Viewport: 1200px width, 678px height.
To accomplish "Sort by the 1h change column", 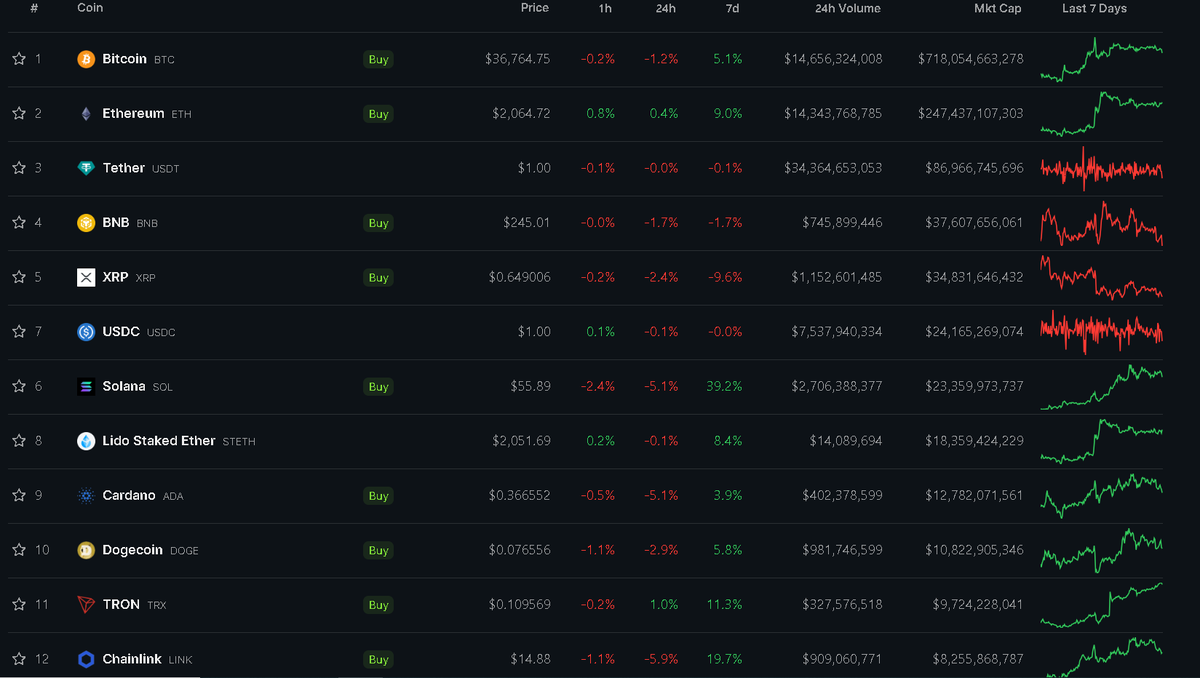I will pos(606,8).
